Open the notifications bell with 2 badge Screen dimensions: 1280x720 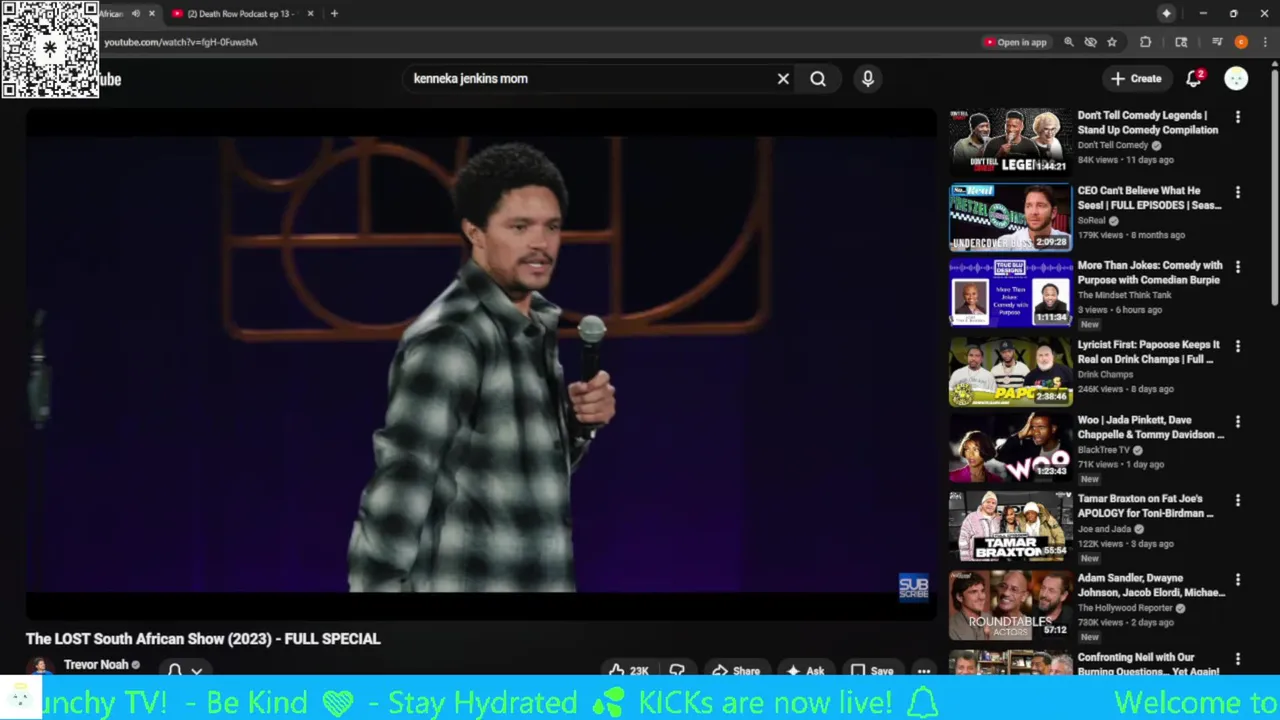(x=1194, y=79)
